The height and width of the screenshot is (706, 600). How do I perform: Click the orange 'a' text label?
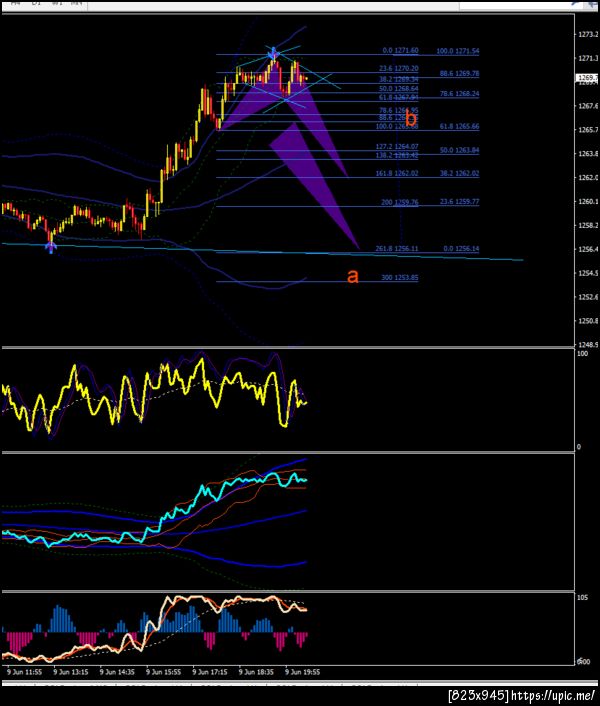(x=353, y=276)
